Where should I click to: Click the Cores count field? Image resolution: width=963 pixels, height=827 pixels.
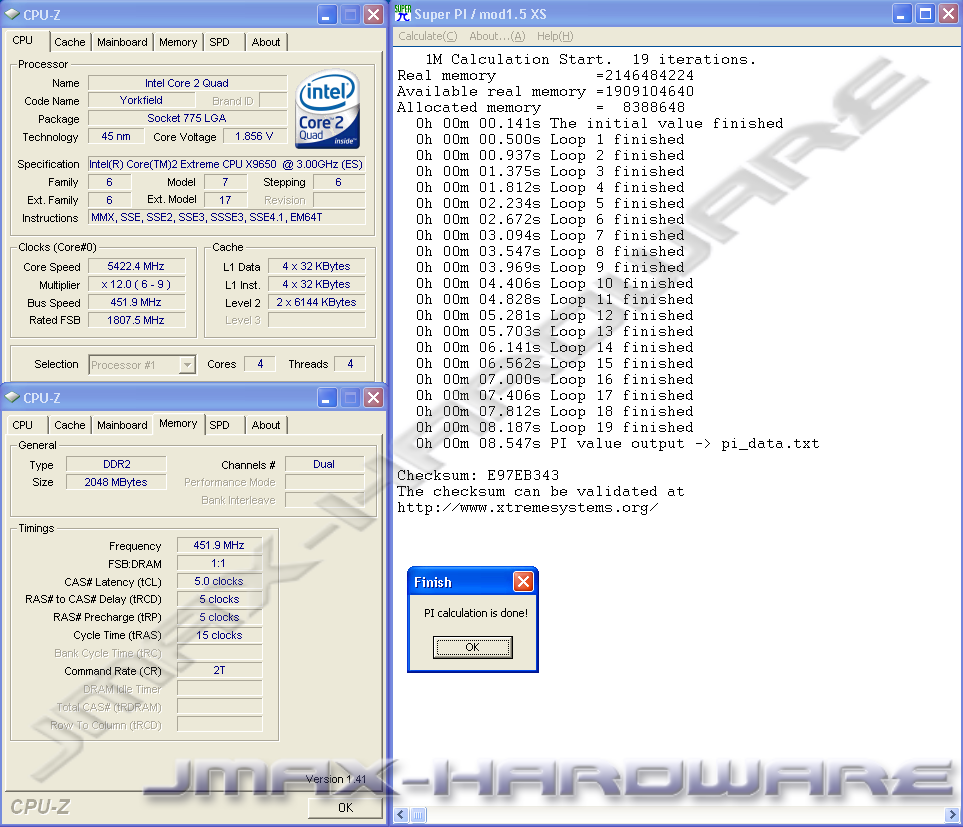click(x=260, y=364)
